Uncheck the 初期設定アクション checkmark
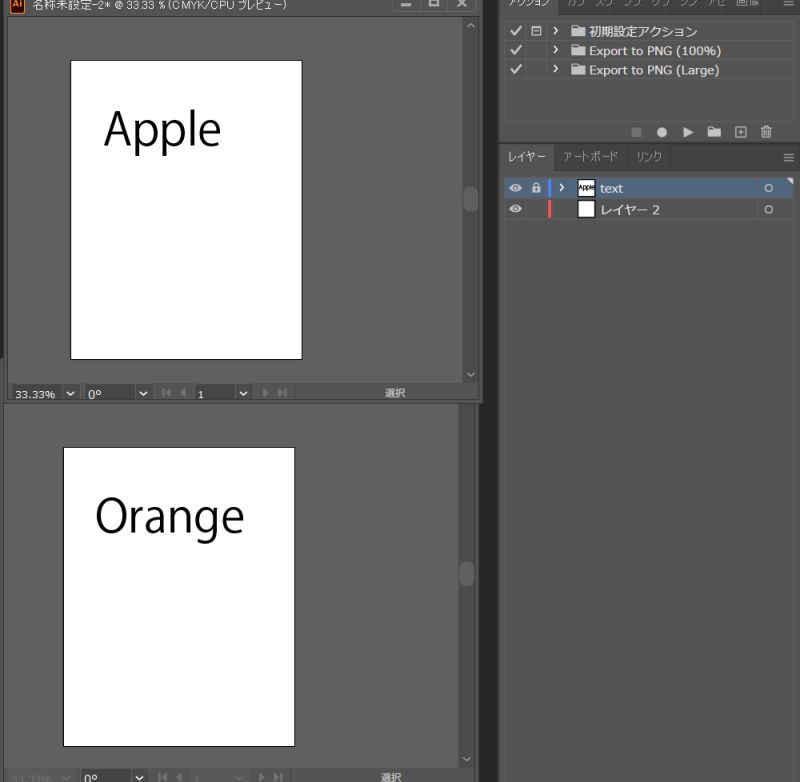The image size is (800, 782). click(515, 31)
